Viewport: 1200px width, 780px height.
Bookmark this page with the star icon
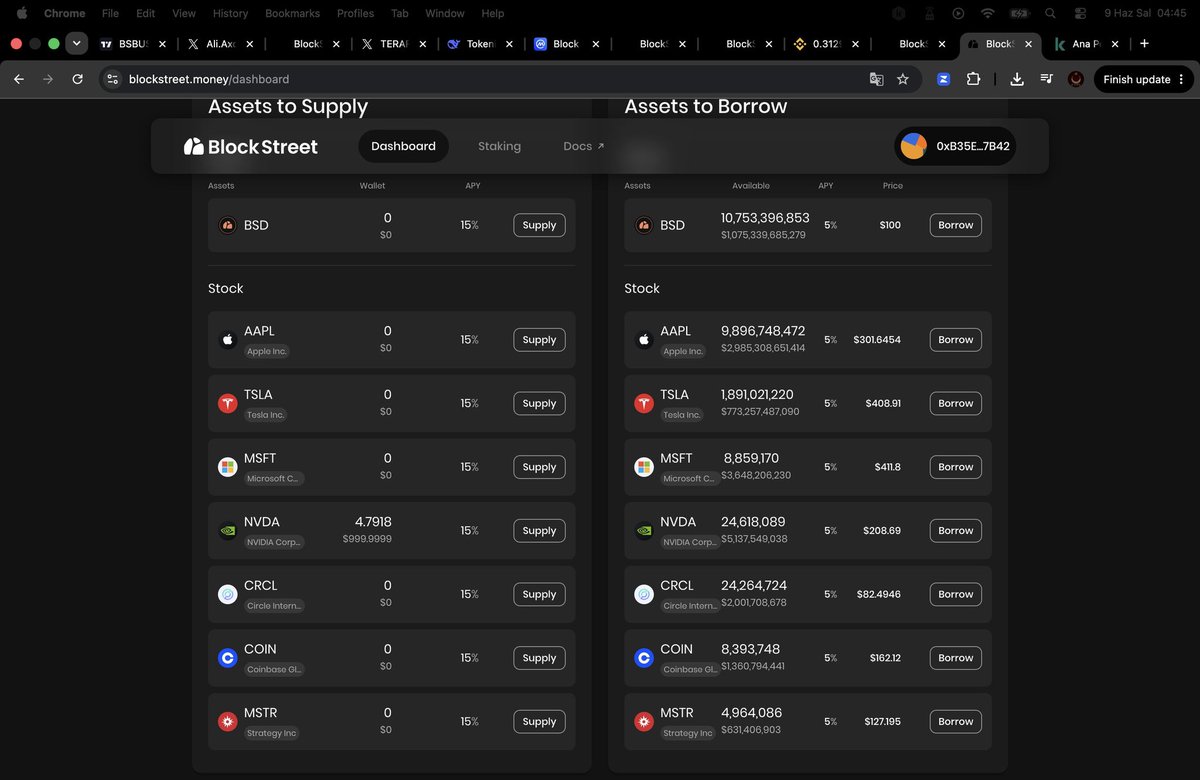[903, 79]
